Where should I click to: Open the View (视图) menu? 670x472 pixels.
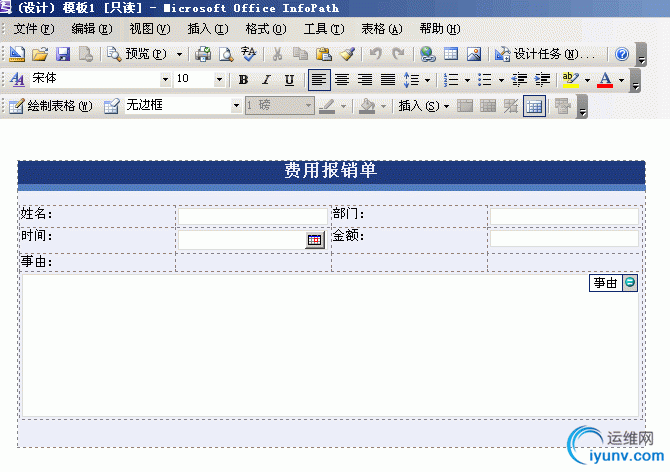tap(150, 29)
